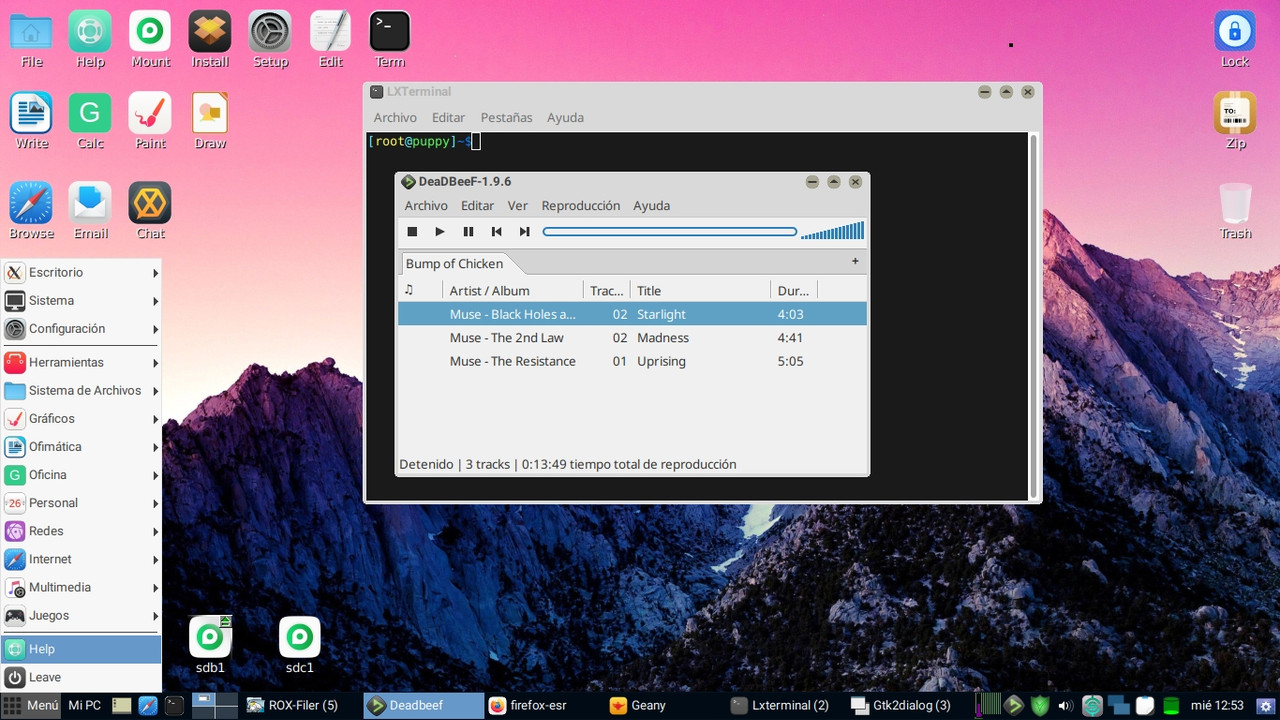Screen dimensions: 1280x720
Task: Sort playlist by Title column header
Action: 701,291
